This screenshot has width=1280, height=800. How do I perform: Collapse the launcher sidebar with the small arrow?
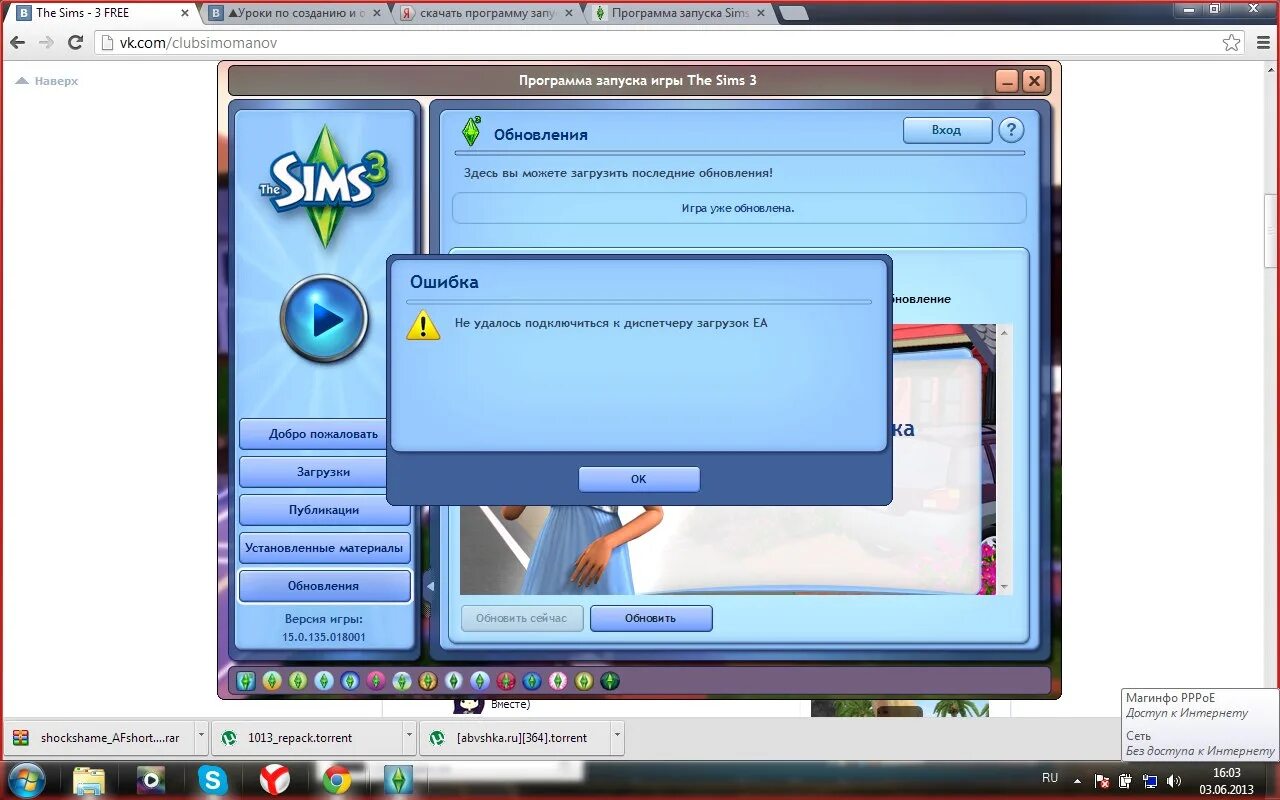[430, 586]
